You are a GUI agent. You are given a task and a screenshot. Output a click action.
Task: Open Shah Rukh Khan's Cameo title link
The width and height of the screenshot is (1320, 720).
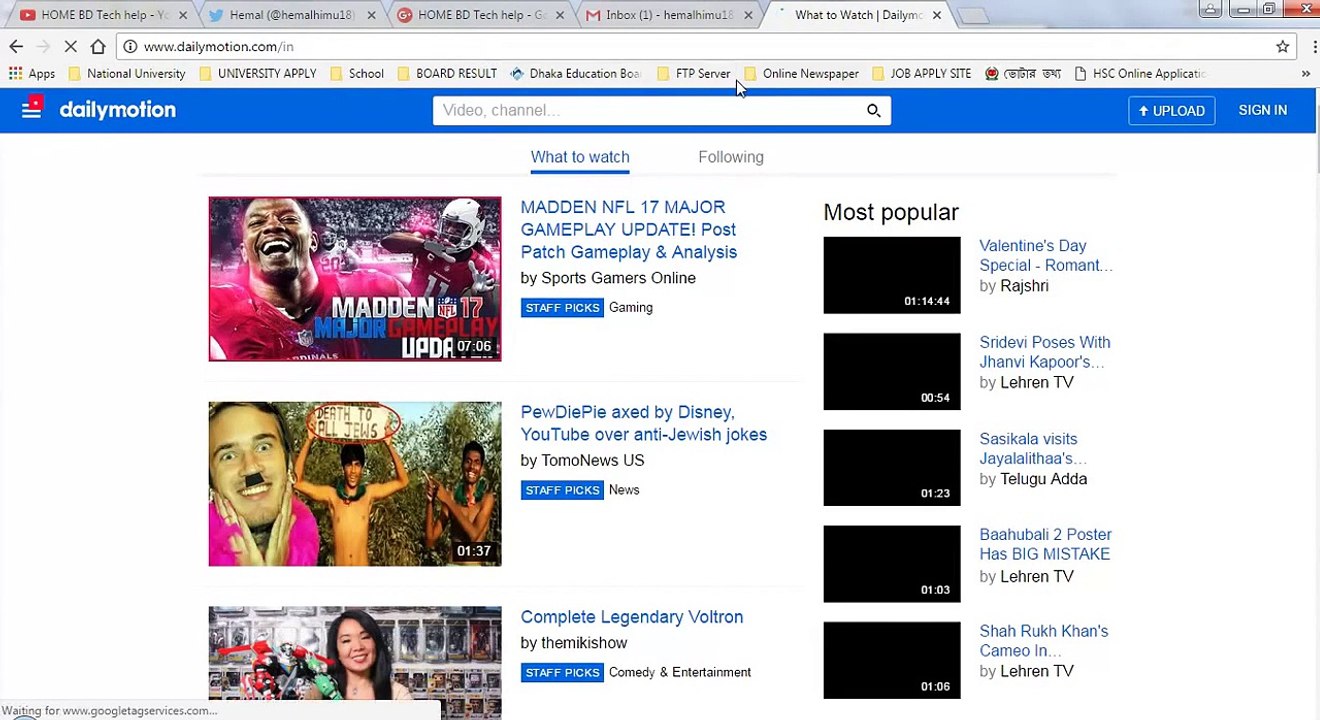click(x=1044, y=641)
